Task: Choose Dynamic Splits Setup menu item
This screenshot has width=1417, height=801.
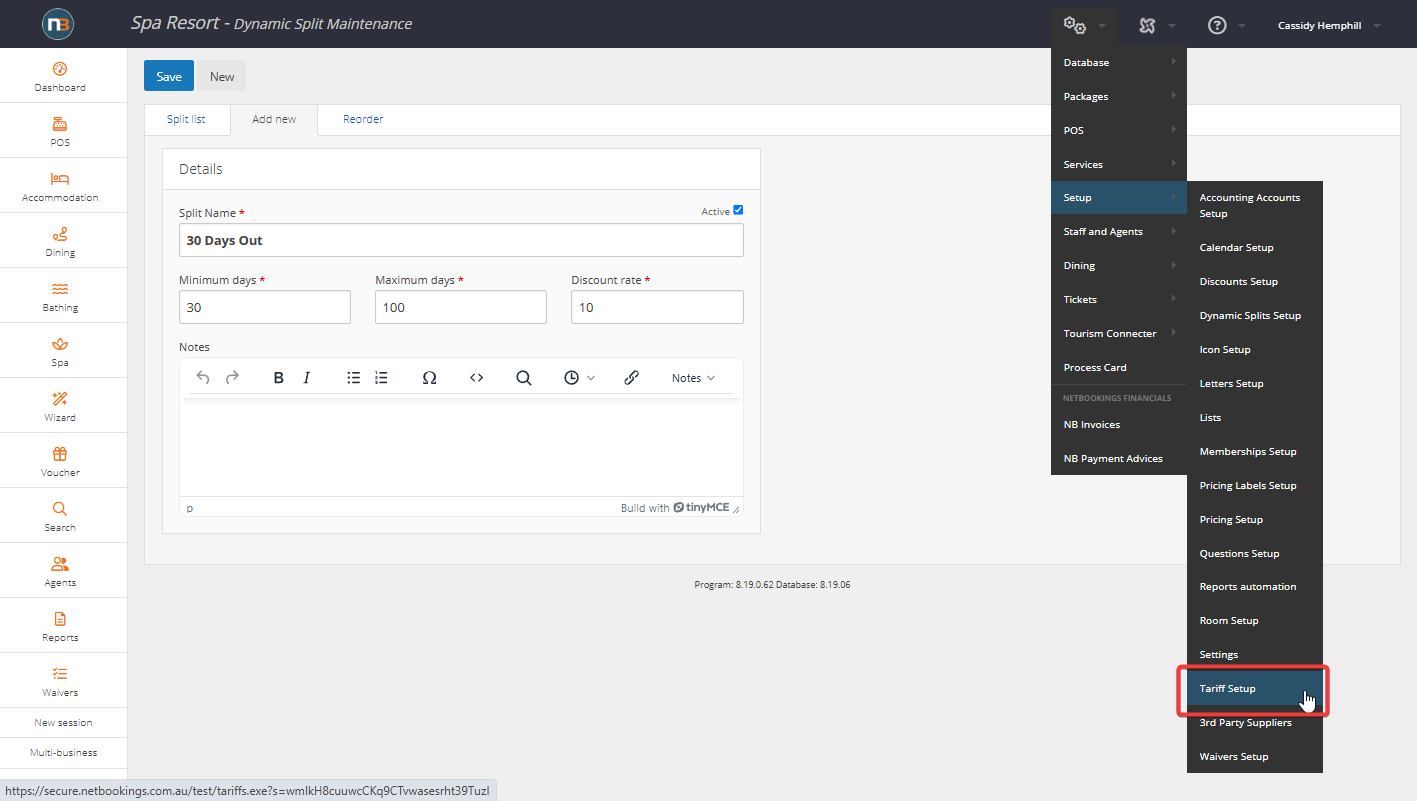Action: [x=1250, y=316]
